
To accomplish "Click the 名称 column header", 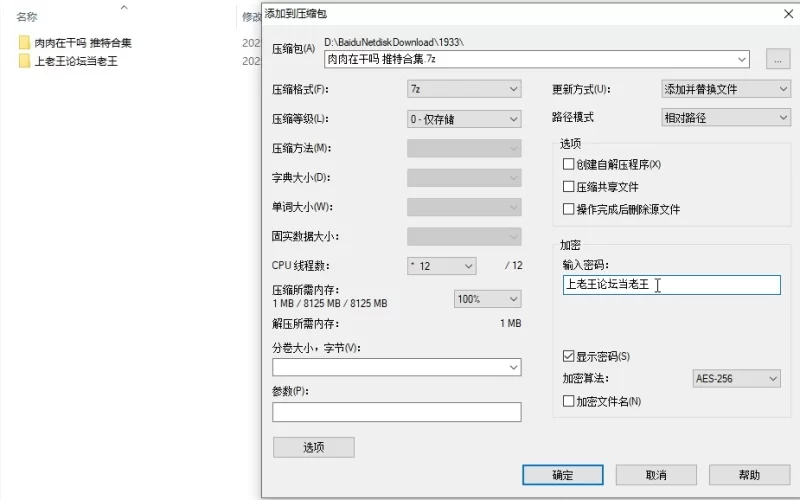I will click(x=28, y=17).
